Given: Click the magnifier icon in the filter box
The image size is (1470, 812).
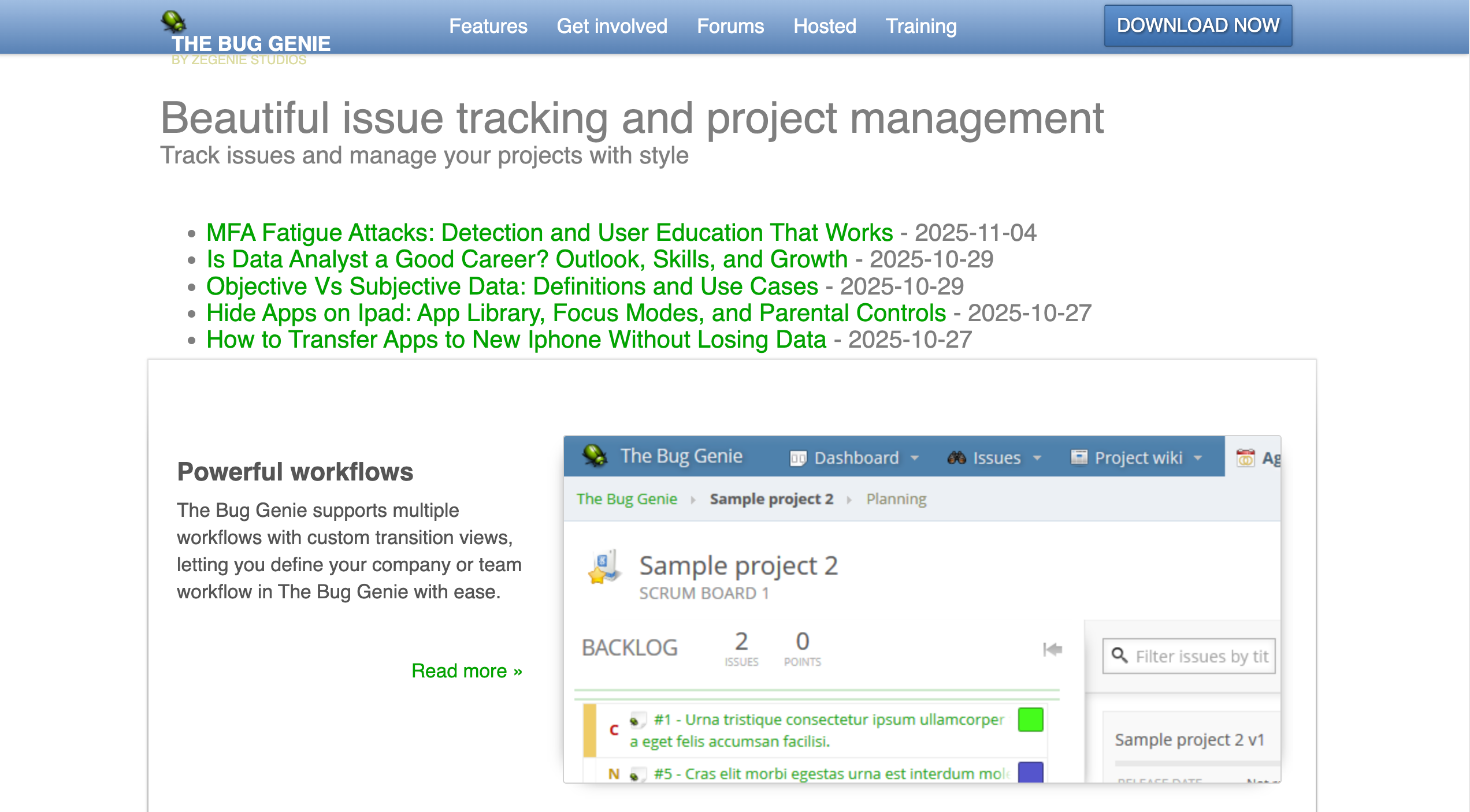Looking at the screenshot, I should click(1119, 655).
